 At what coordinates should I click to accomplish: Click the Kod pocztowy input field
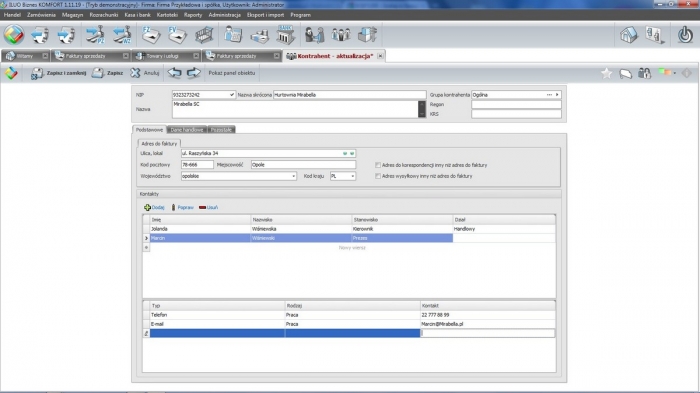(x=197, y=165)
